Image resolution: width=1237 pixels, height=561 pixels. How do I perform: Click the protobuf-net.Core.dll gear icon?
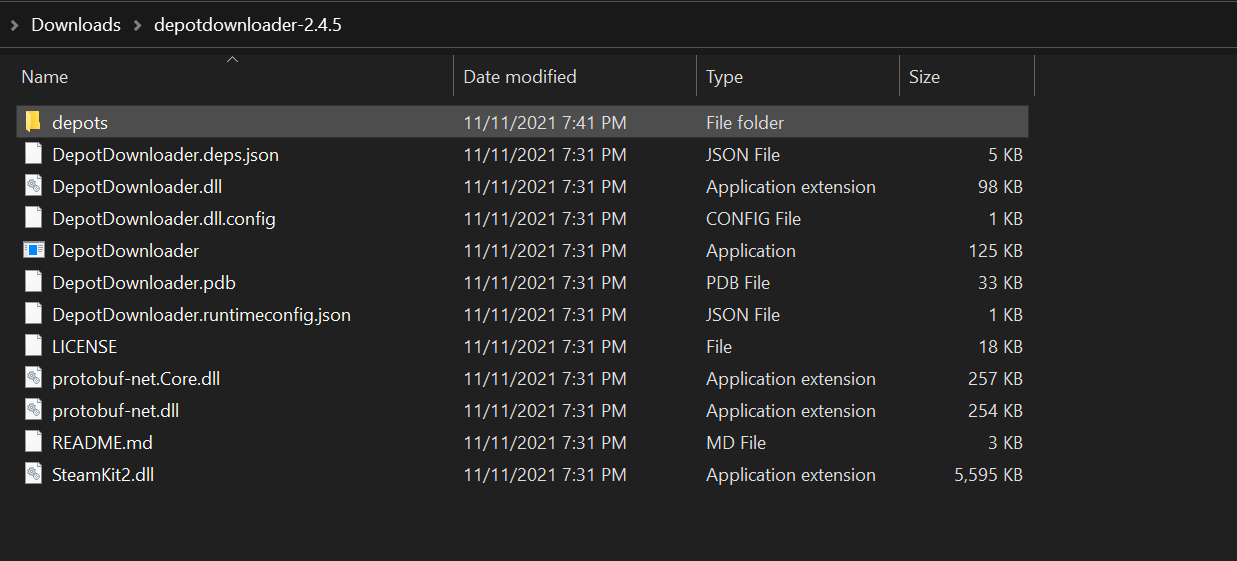pyautogui.click(x=33, y=378)
